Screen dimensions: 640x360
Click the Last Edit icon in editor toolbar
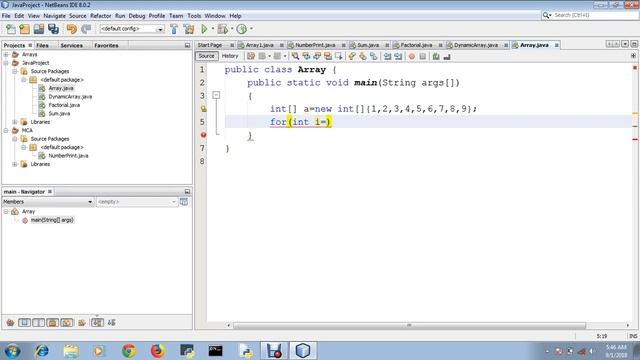pyautogui.click(x=251, y=56)
